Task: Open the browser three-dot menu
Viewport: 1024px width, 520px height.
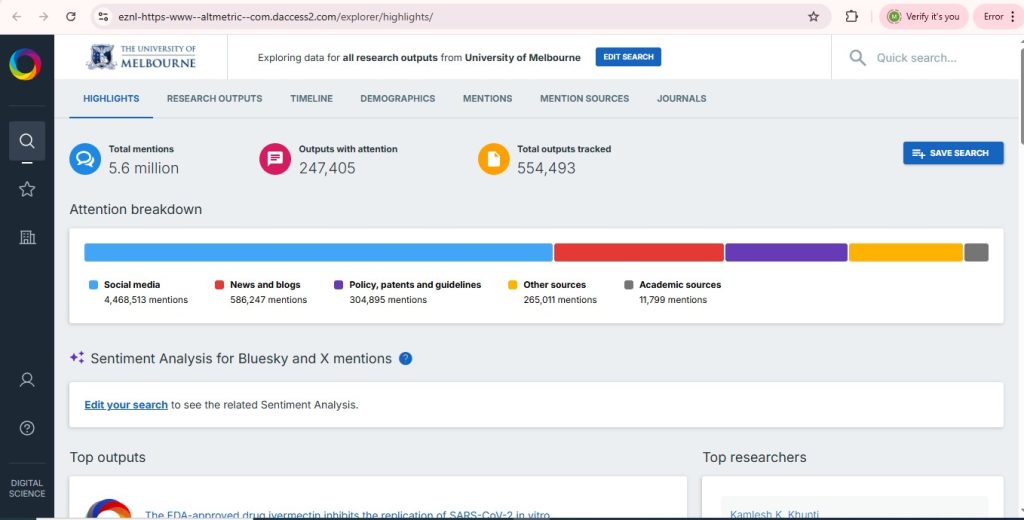Action: (1013, 16)
